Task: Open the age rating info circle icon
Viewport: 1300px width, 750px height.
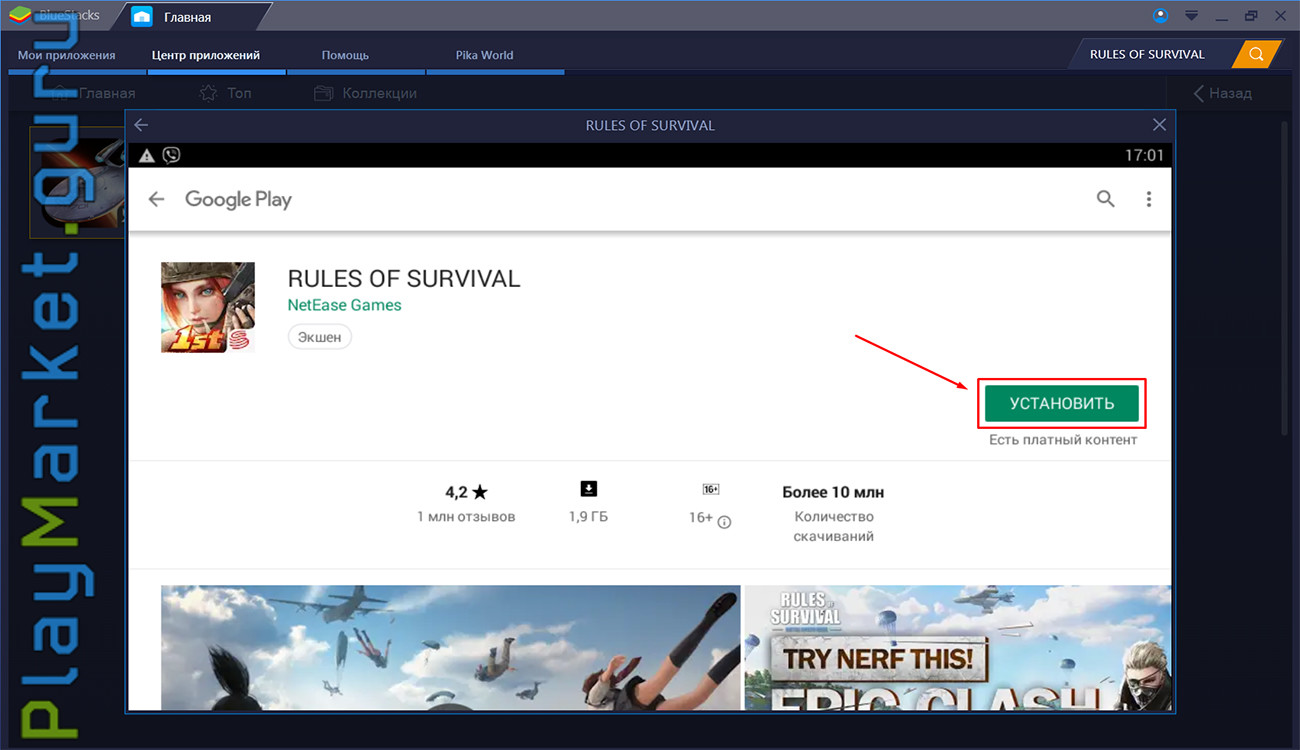Action: 724,521
